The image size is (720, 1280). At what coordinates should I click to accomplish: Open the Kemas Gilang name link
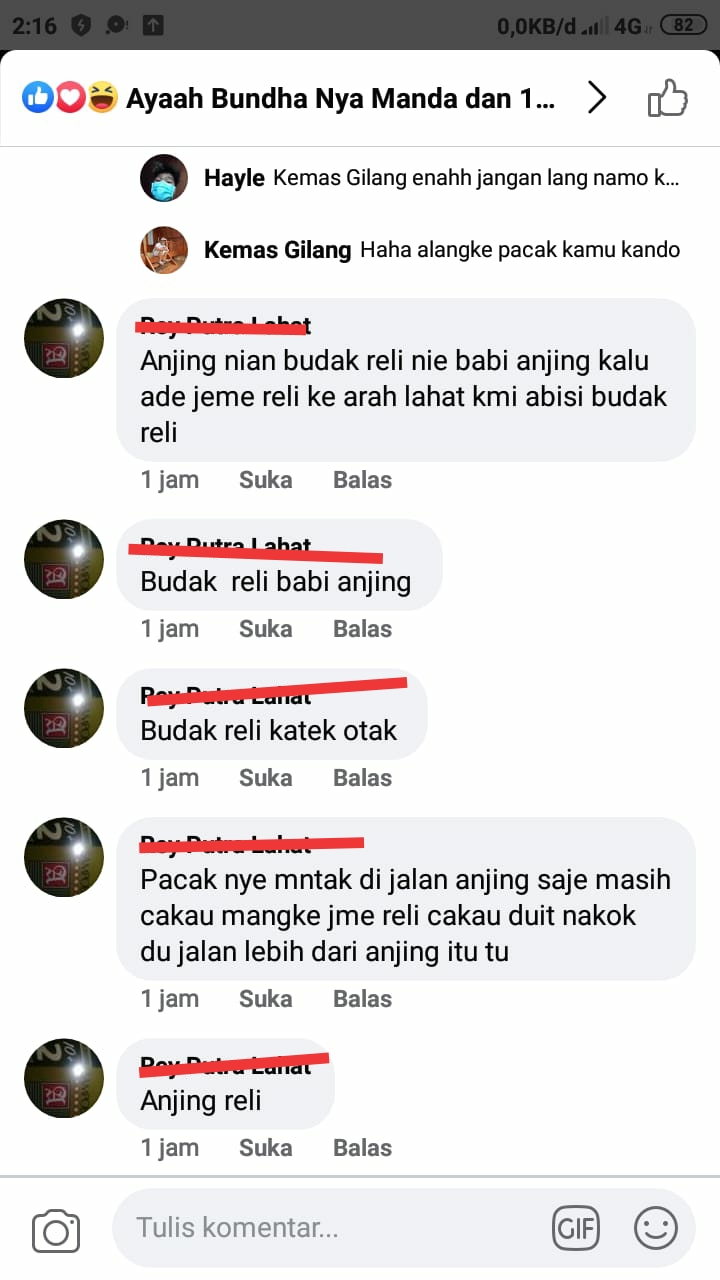277,251
